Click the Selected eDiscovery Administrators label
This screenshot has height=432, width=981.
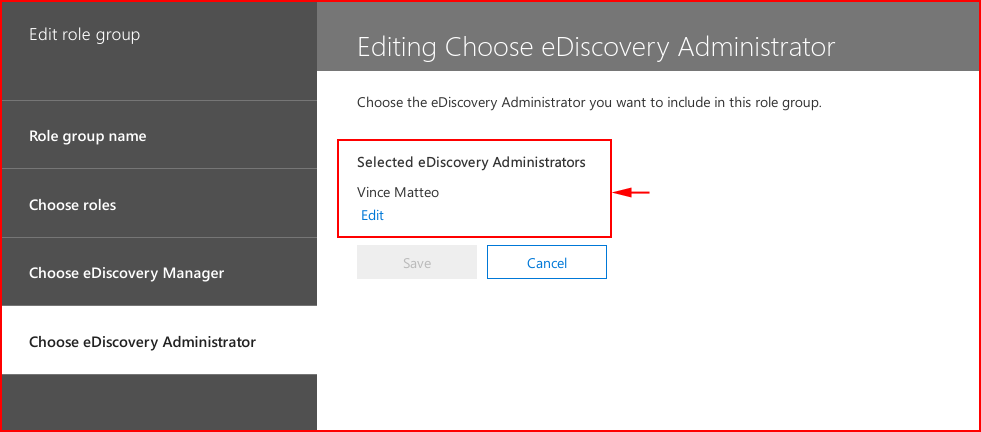click(471, 162)
